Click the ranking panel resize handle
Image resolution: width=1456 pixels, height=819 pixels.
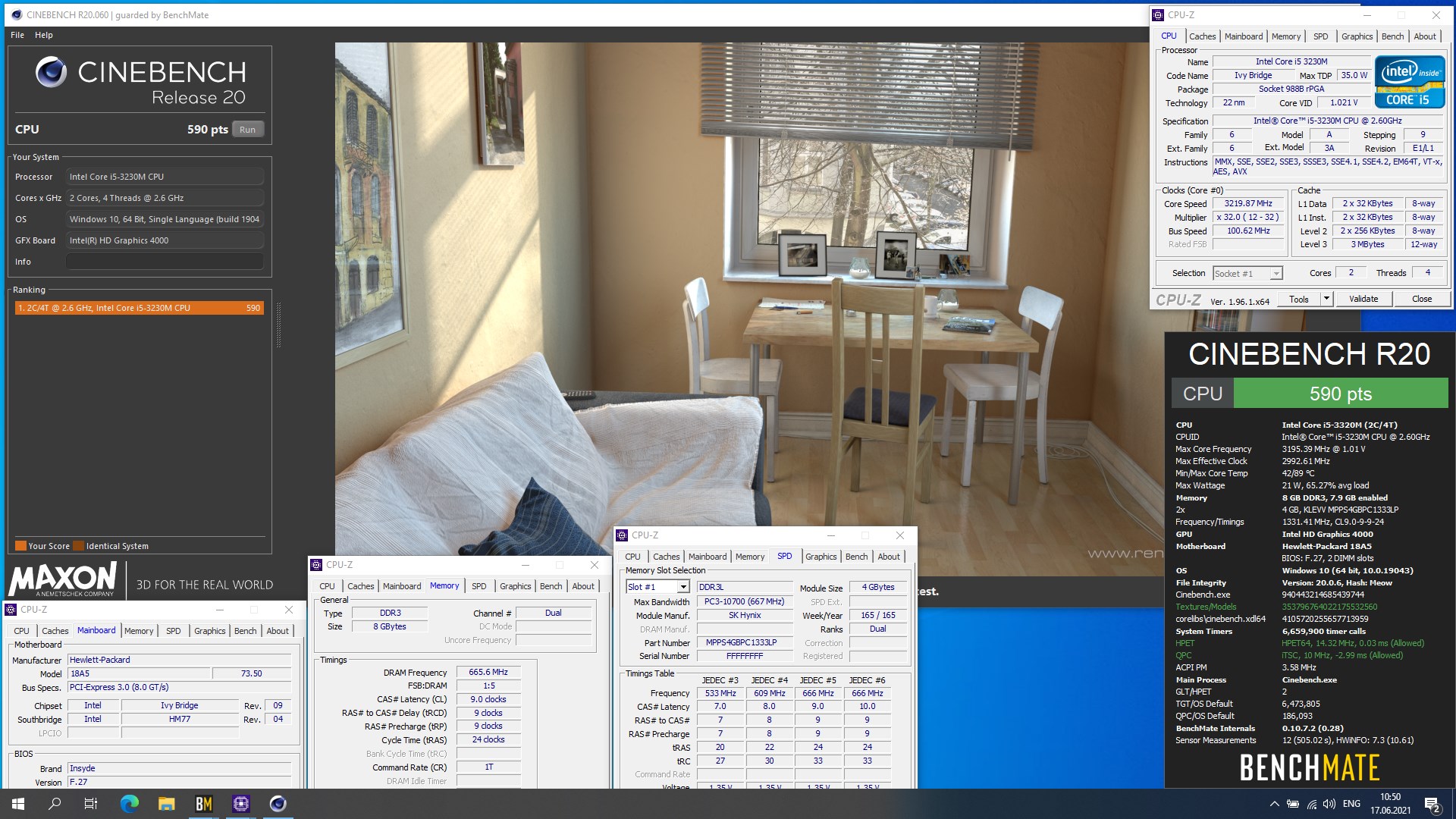click(x=278, y=325)
